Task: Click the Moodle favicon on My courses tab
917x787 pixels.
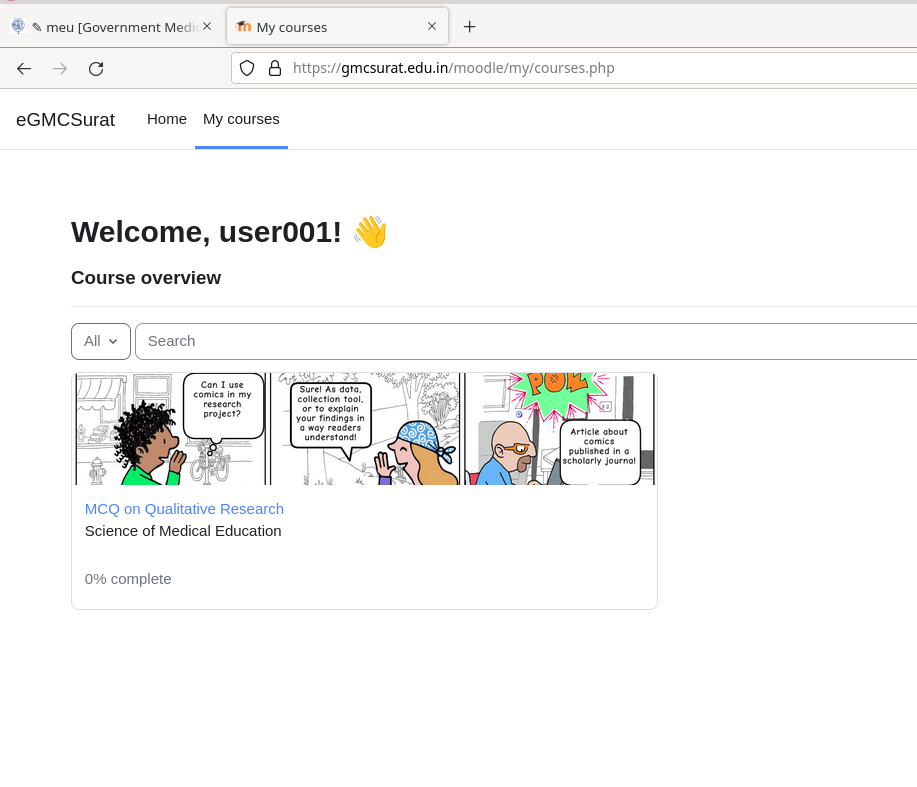Action: click(x=244, y=27)
